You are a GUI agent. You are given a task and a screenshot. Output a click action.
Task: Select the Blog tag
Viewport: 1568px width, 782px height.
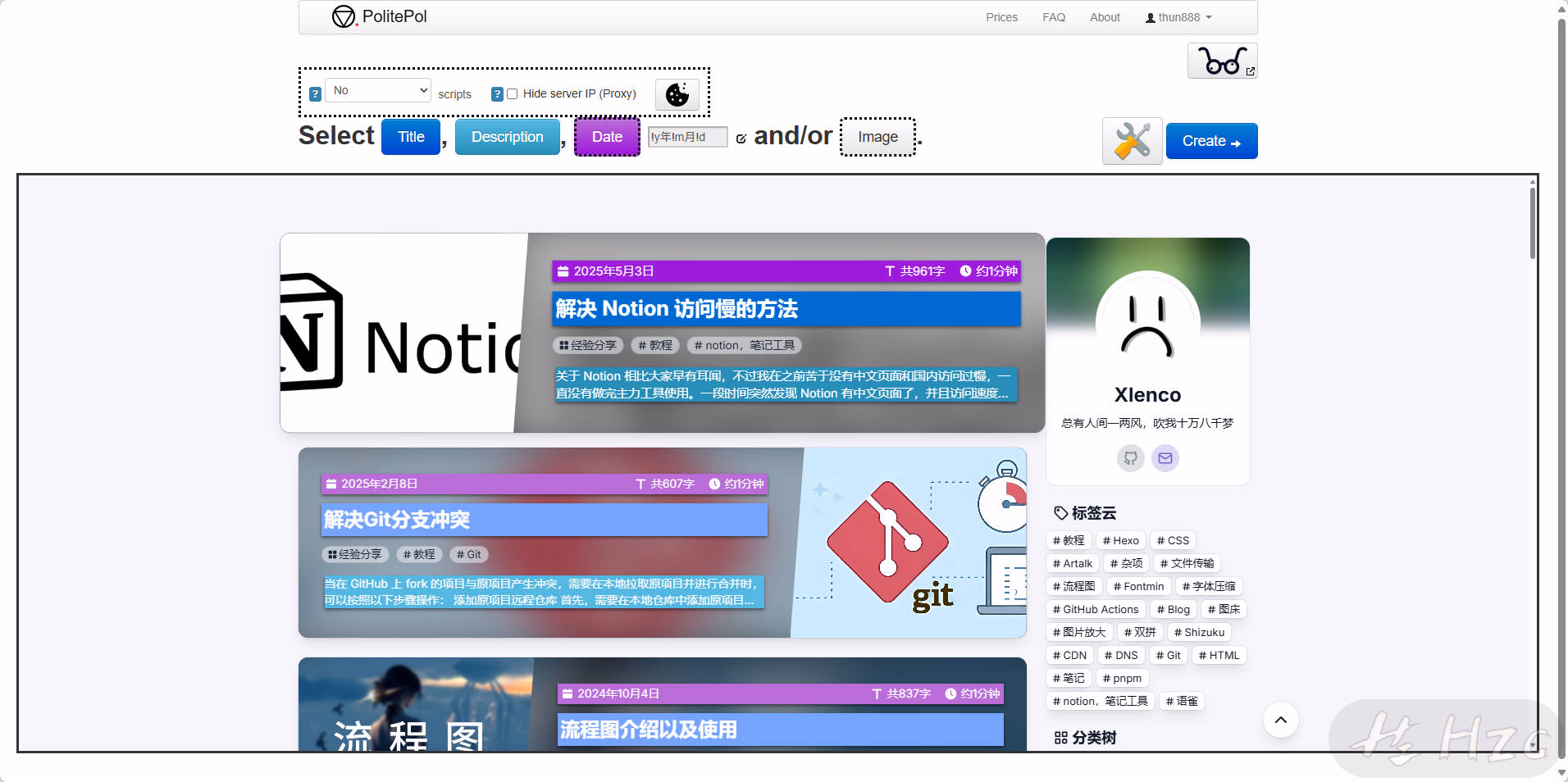click(x=1173, y=610)
